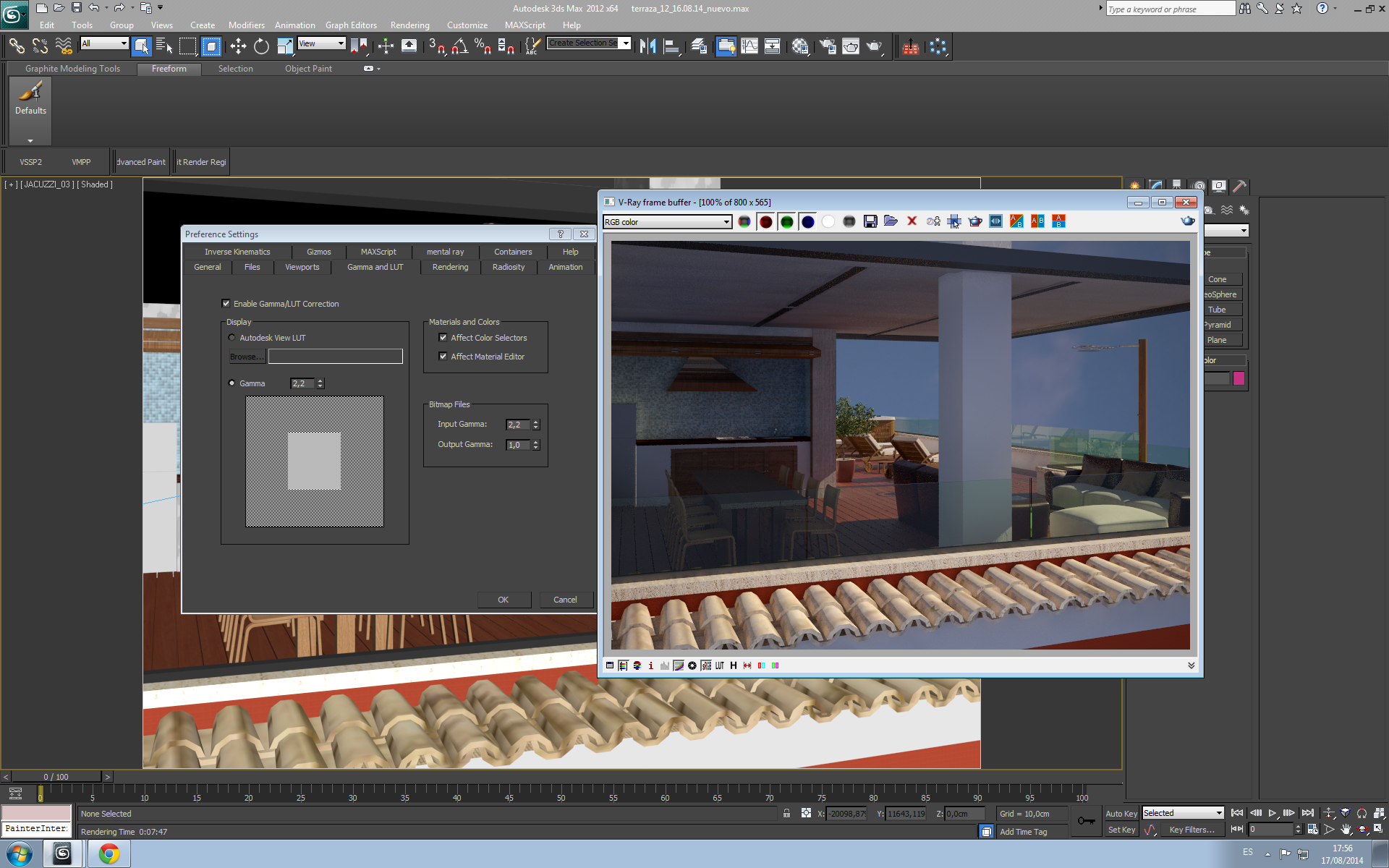
Task: Uncheck Enable Gamma/LUT Correction
Action: pos(226,304)
